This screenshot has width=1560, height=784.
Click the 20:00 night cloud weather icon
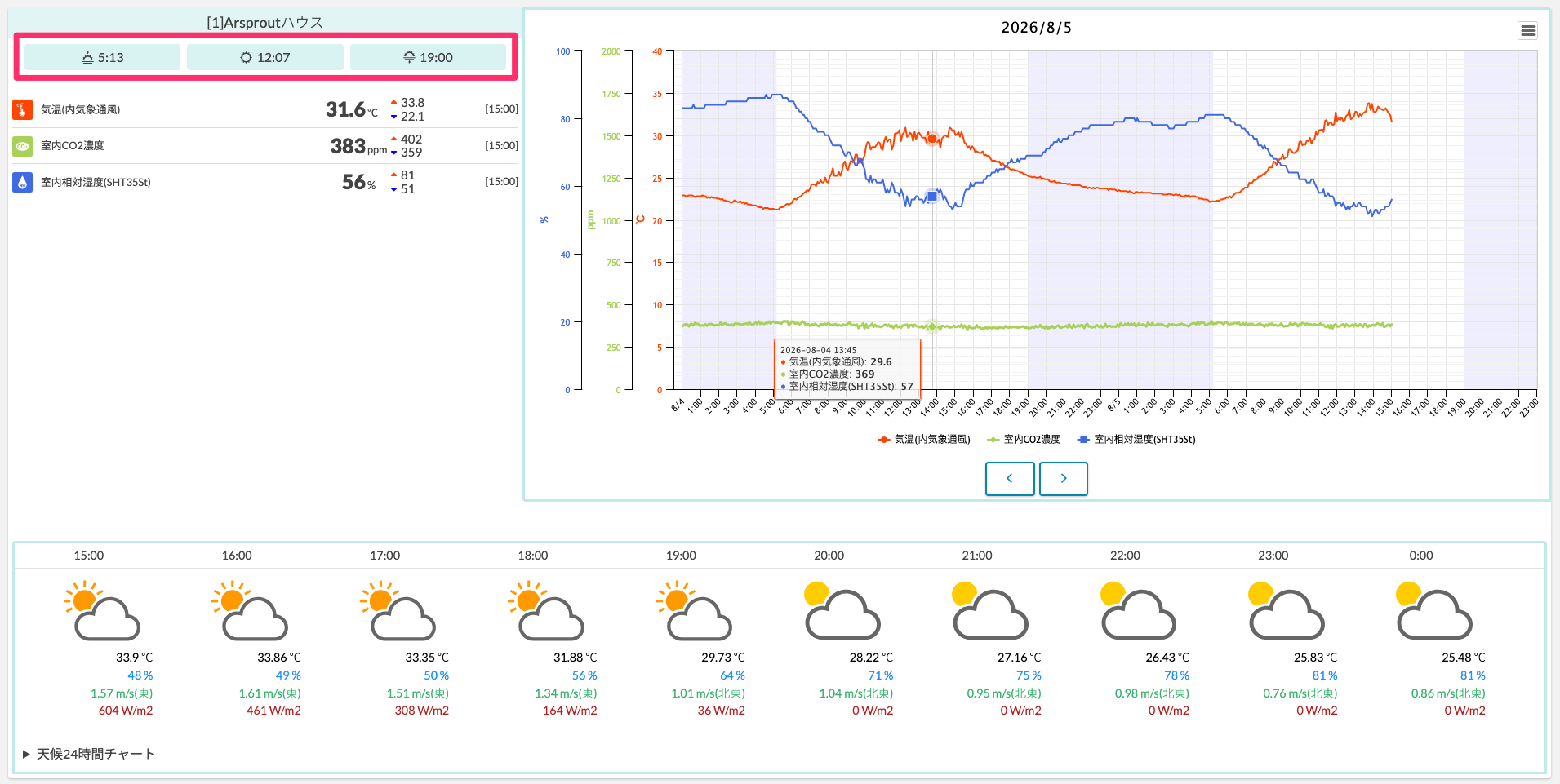click(x=842, y=610)
